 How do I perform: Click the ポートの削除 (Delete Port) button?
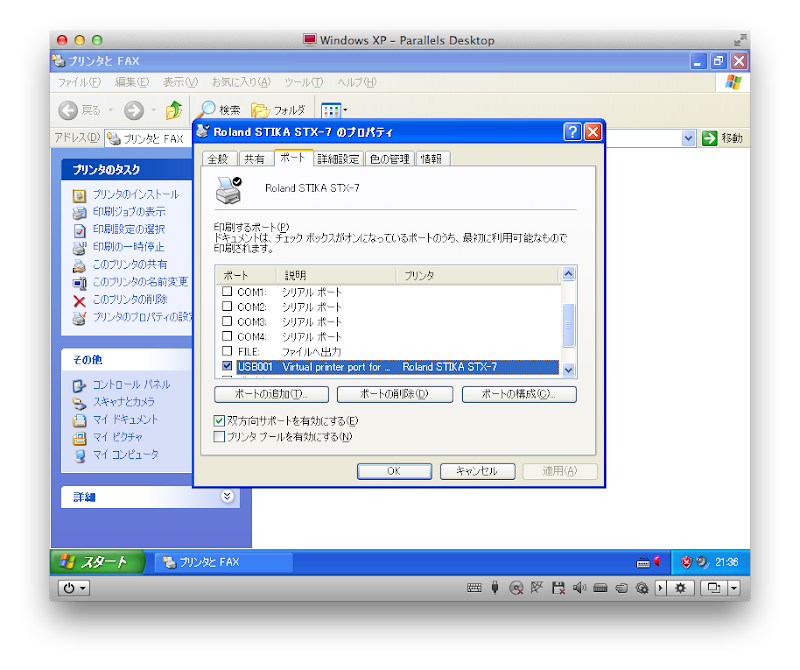395,394
